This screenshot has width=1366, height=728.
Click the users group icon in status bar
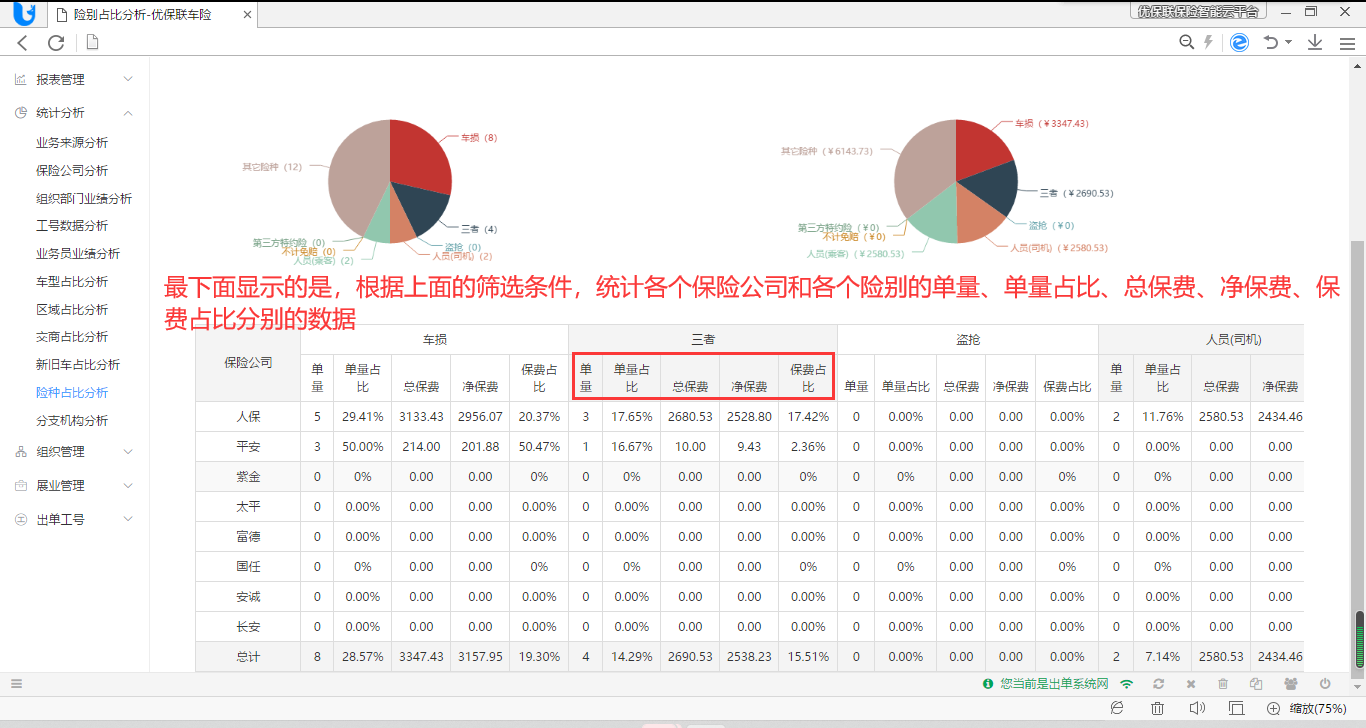tap(1291, 684)
